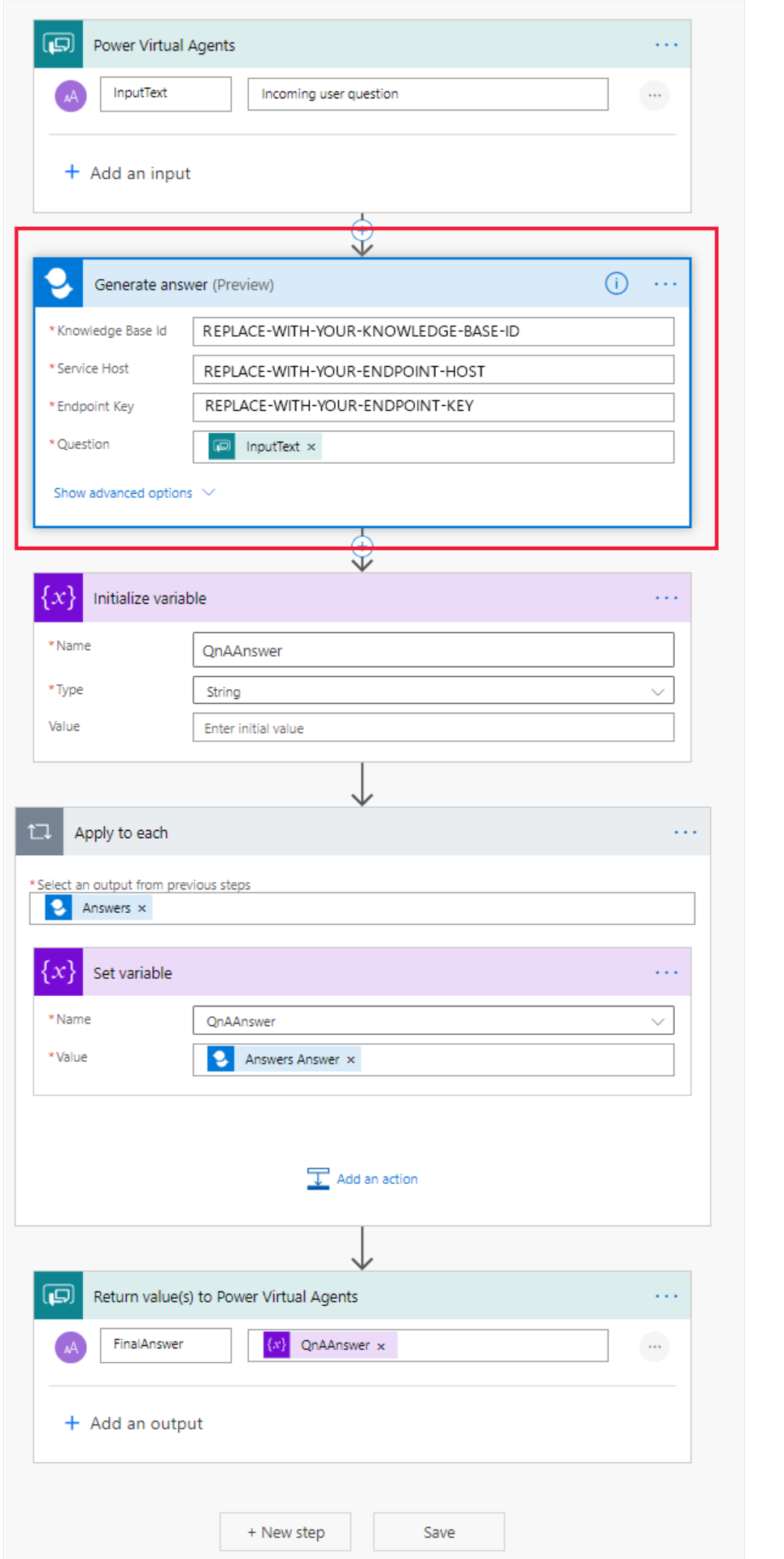This screenshot has width=784, height=1559.
Task: Insert a step above Generate answer
Action: [362, 229]
